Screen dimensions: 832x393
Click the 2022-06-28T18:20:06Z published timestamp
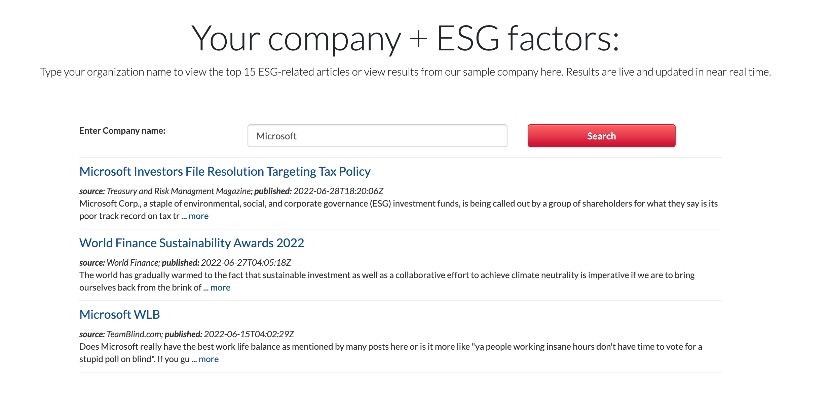(x=338, y=191)
